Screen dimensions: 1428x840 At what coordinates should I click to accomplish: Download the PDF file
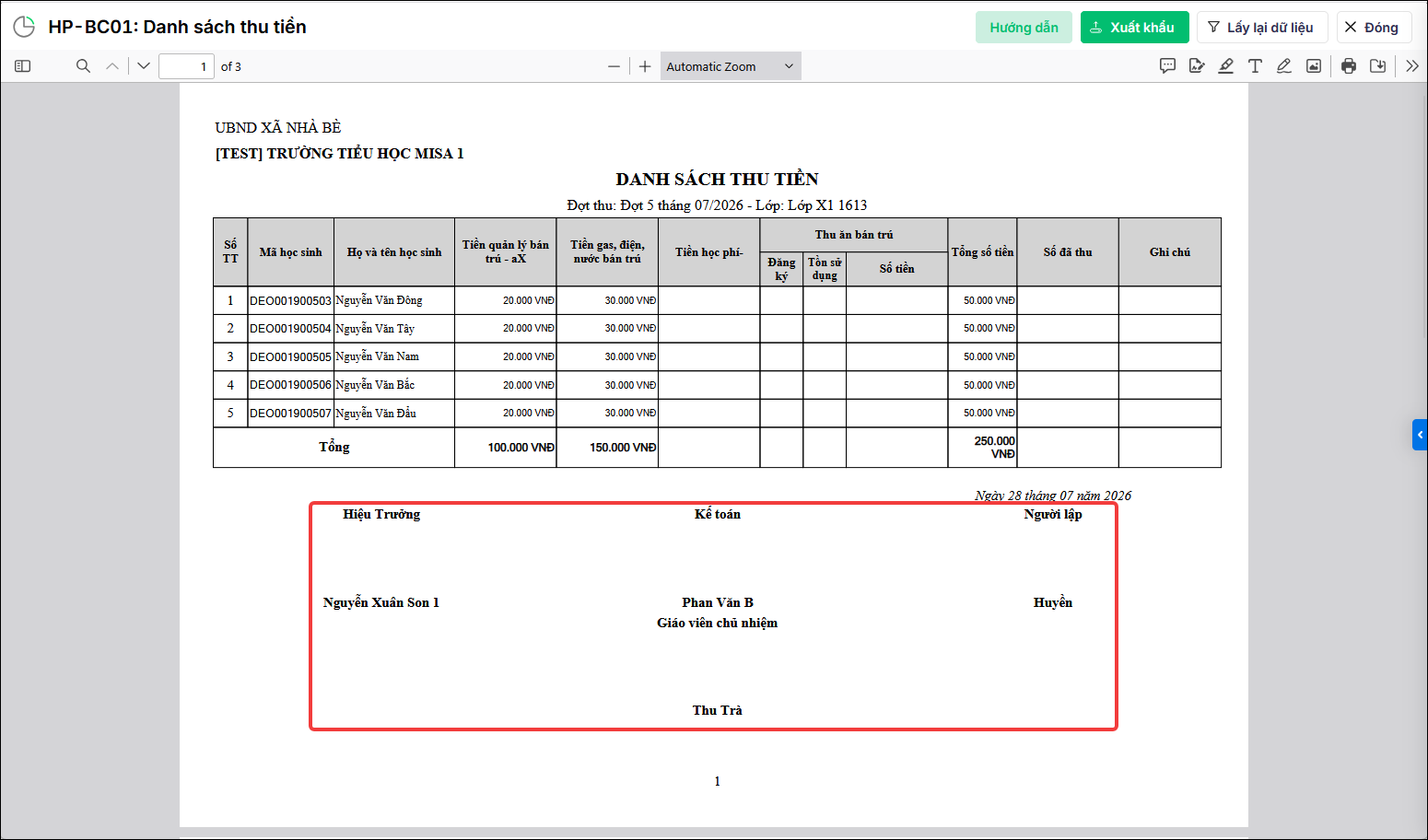point(1378,66)
